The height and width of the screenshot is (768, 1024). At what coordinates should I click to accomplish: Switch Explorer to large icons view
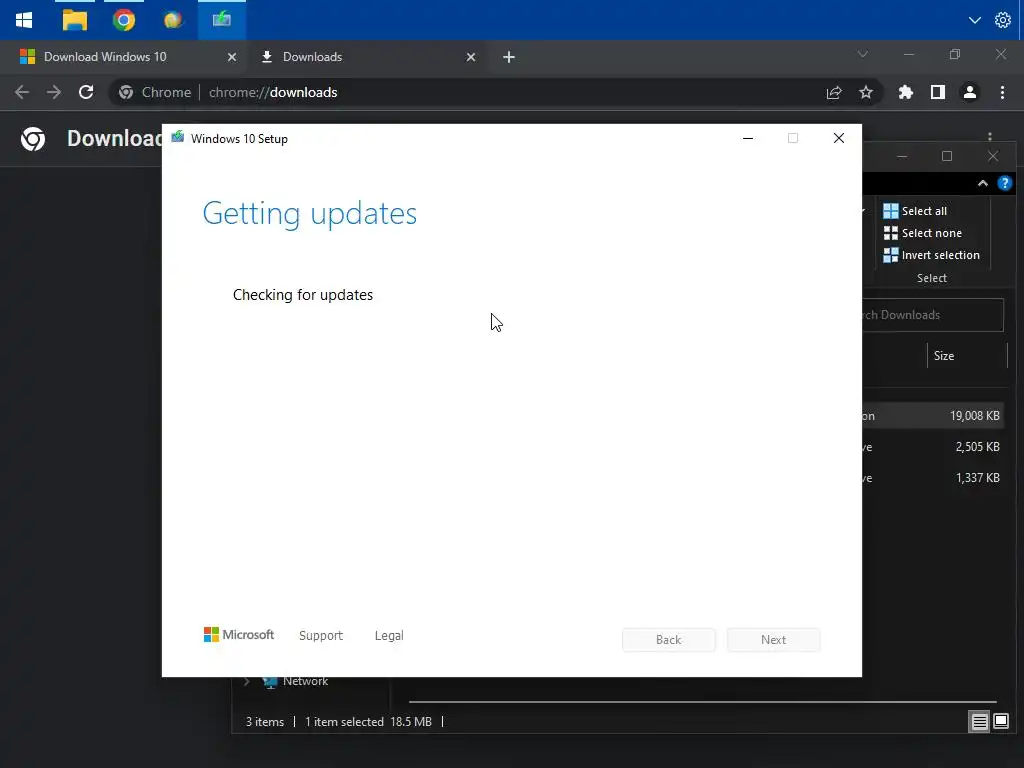[1000, 722]
